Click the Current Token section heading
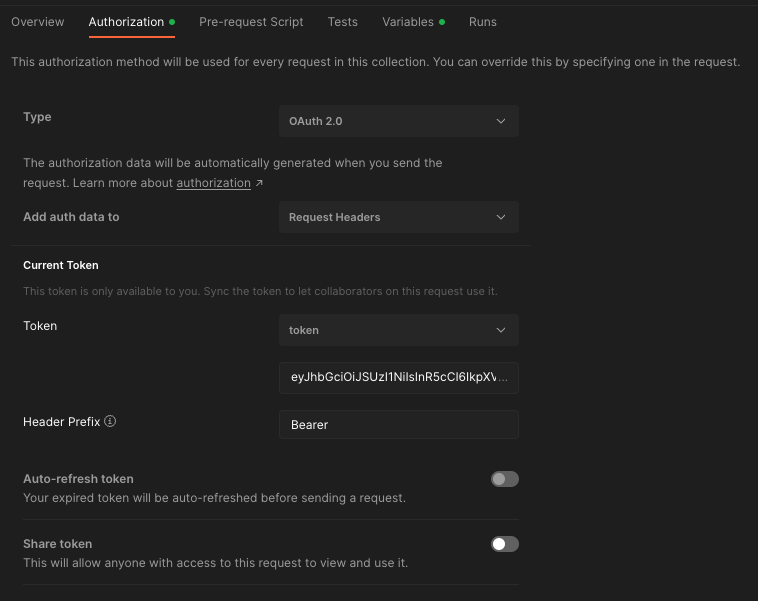Screen dimensions: 758x601 (61, 265)
